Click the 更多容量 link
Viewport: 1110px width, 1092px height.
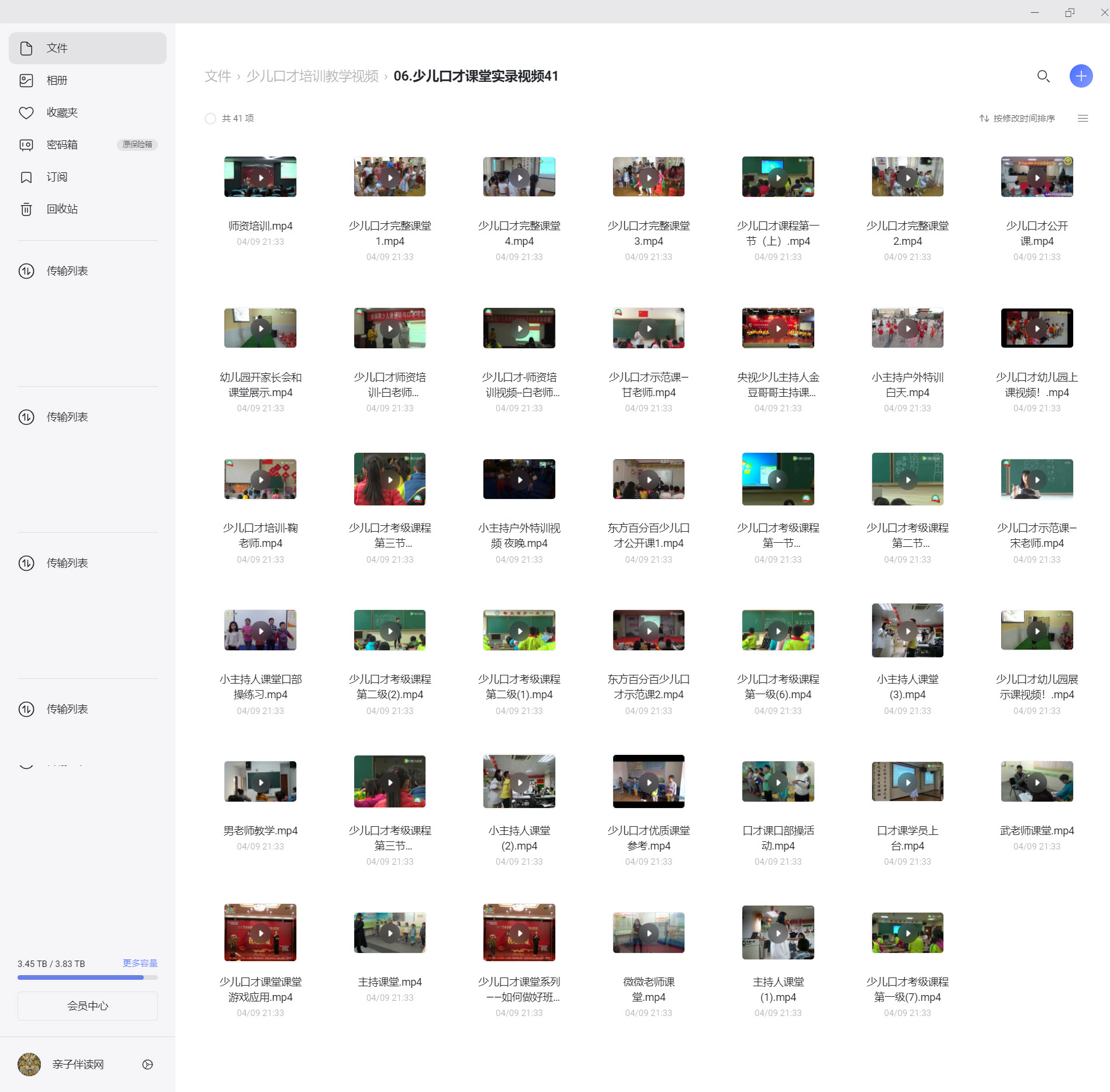[x=140, y=963]
